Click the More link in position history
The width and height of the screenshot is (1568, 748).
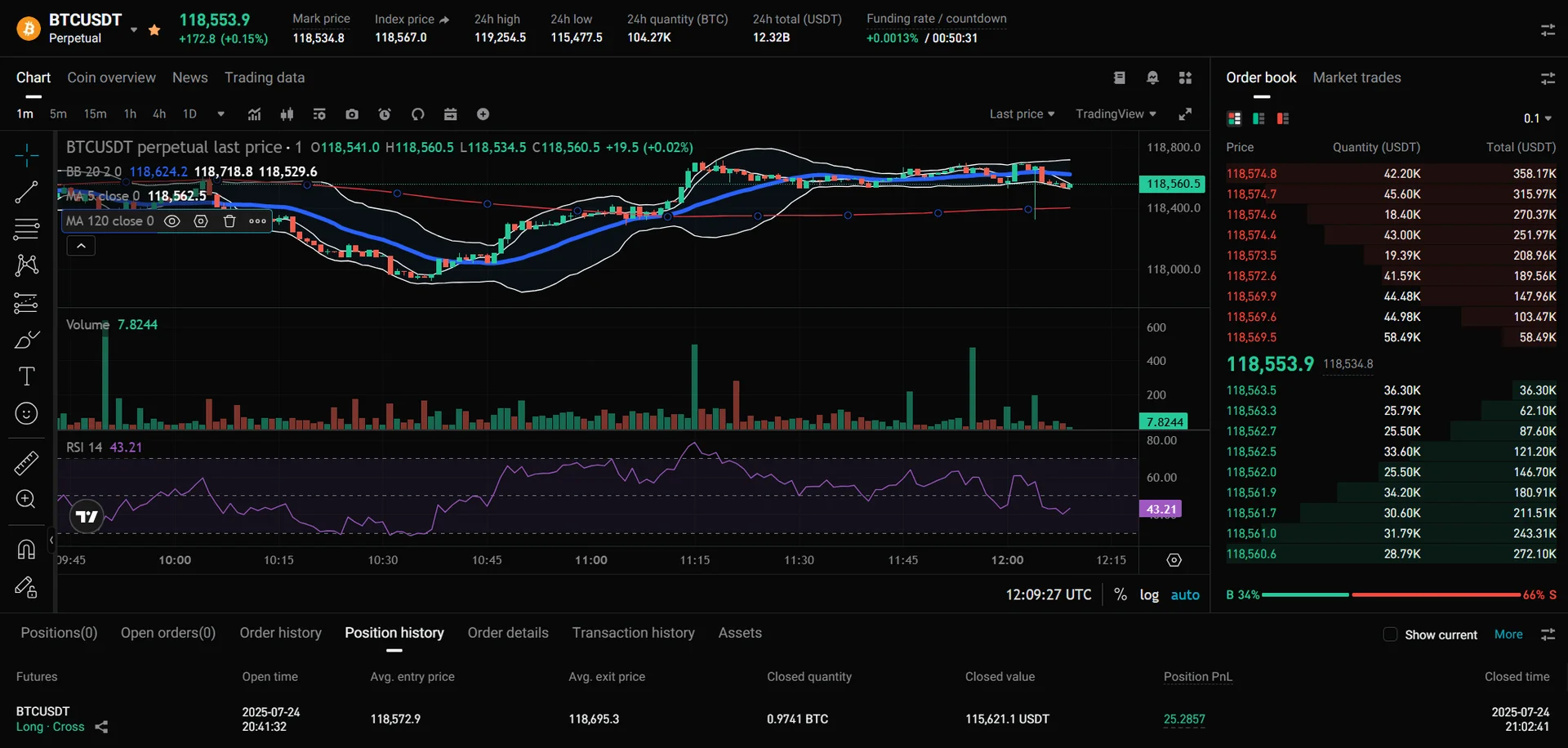pyautogui.click(x=1508, y=634)
